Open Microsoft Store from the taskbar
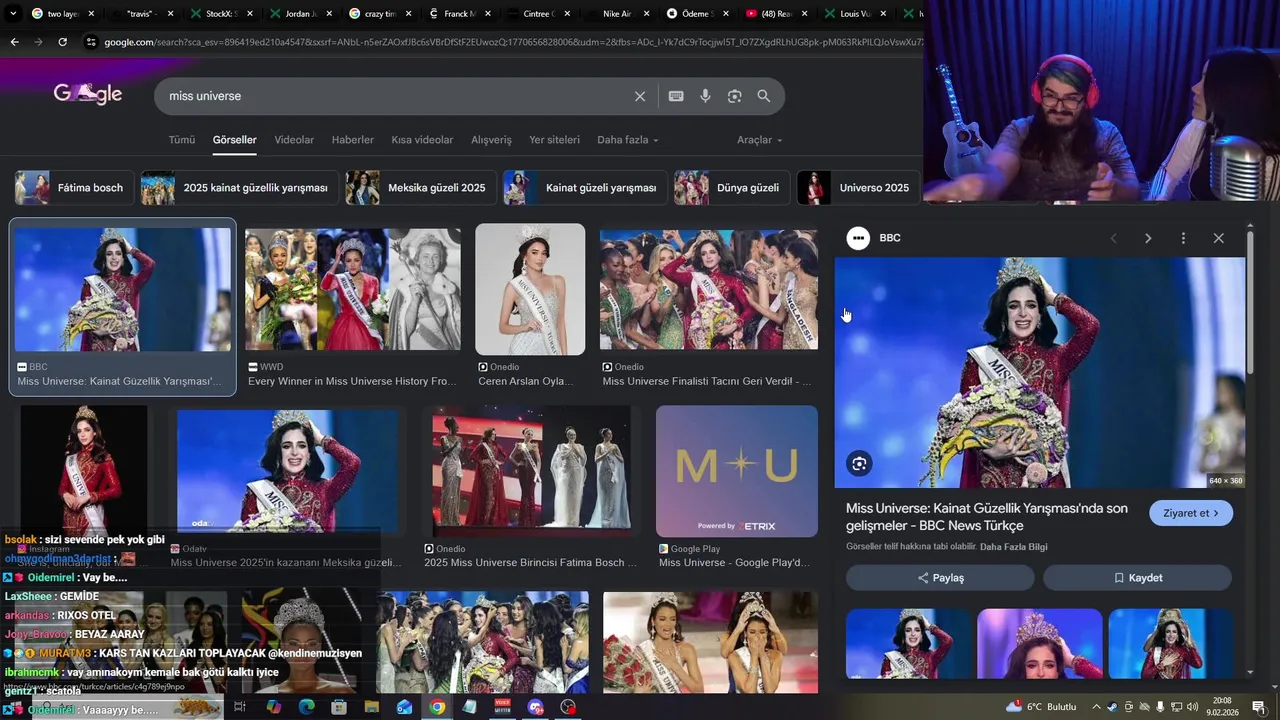 339,707
